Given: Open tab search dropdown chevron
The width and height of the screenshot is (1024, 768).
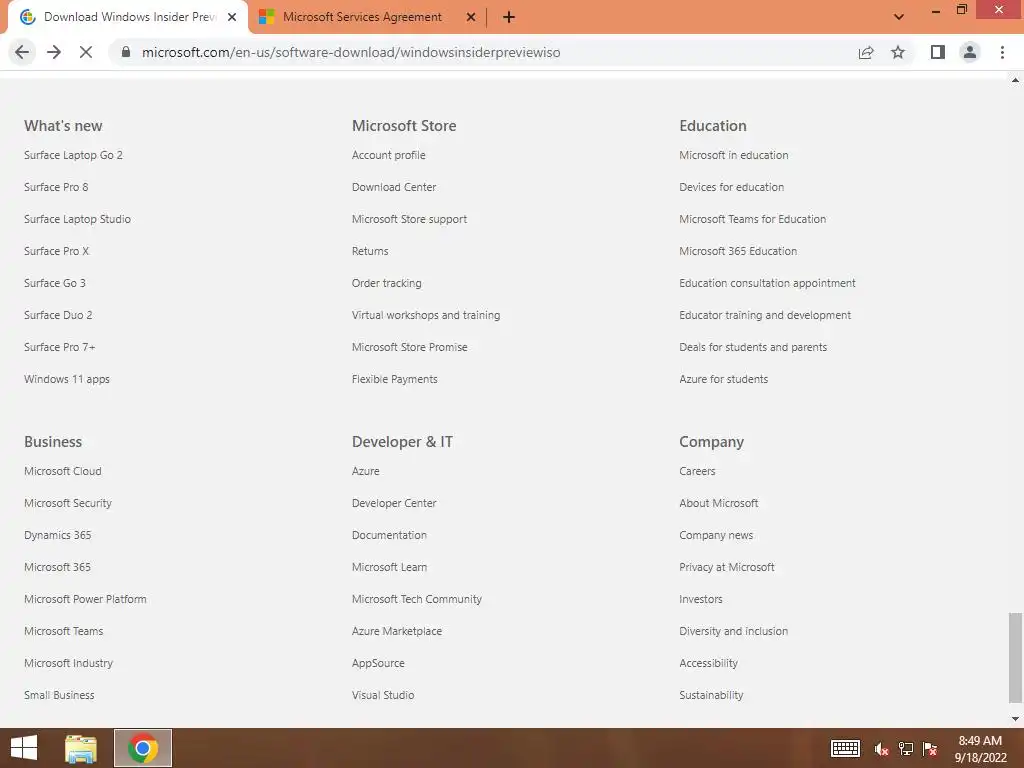Looking at the screenshot, I should click(x=899, y=17).
